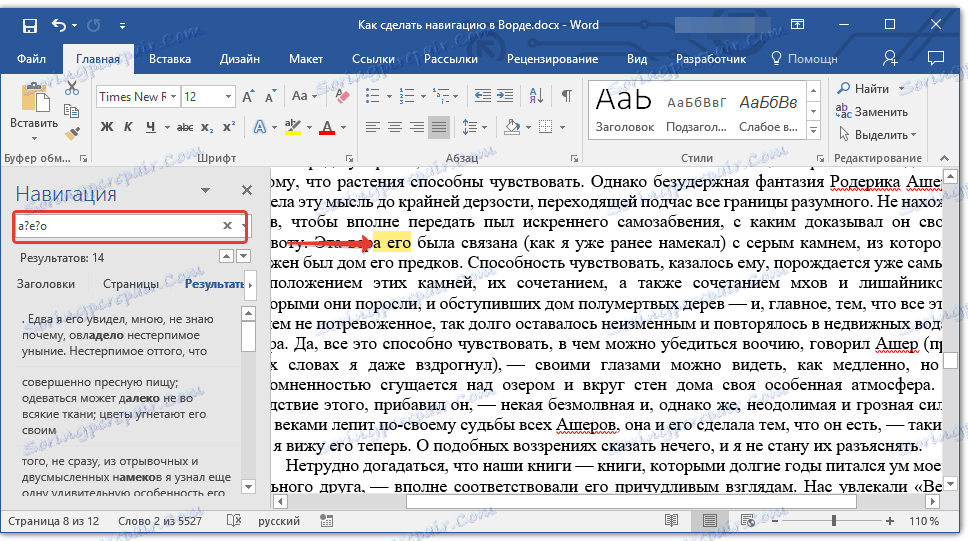
Task: Click the zoom slider in the status bar
Action: click(x=832, y=522)
